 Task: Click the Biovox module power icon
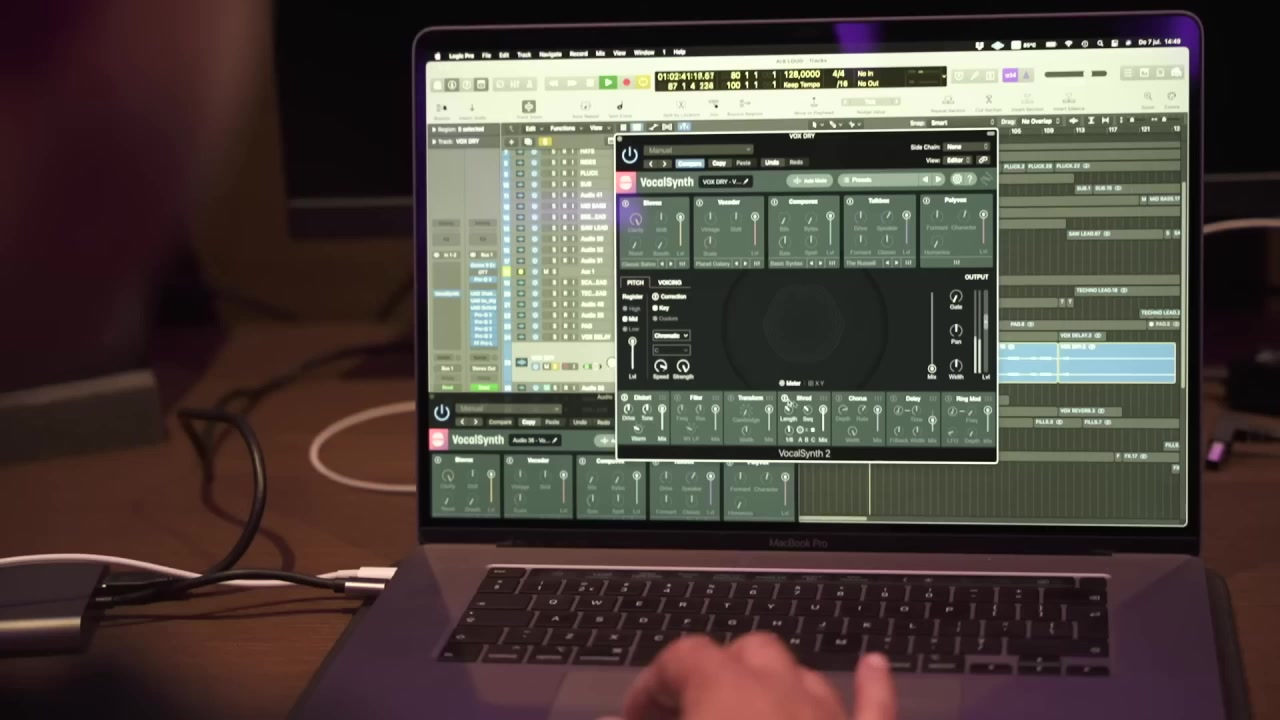point(626,203)
